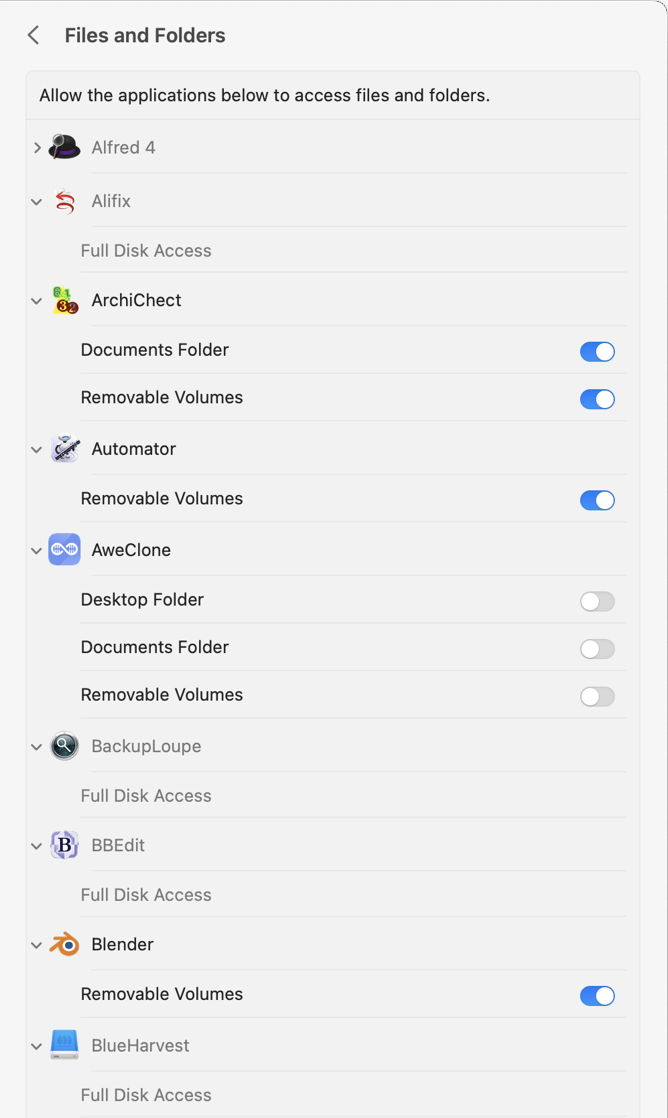668x1118 pixels.
Task: Enable AweClone Removable Volumes access
Action: point(597,696)
